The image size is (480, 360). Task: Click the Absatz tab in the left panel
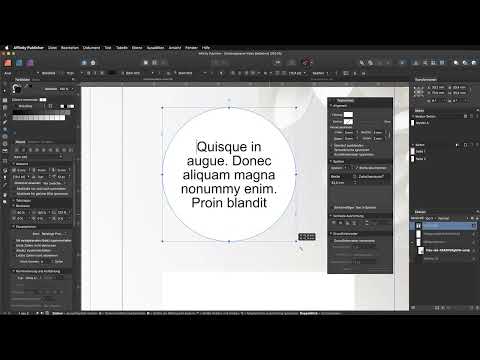pyautogui.click(x=20, y=142)
